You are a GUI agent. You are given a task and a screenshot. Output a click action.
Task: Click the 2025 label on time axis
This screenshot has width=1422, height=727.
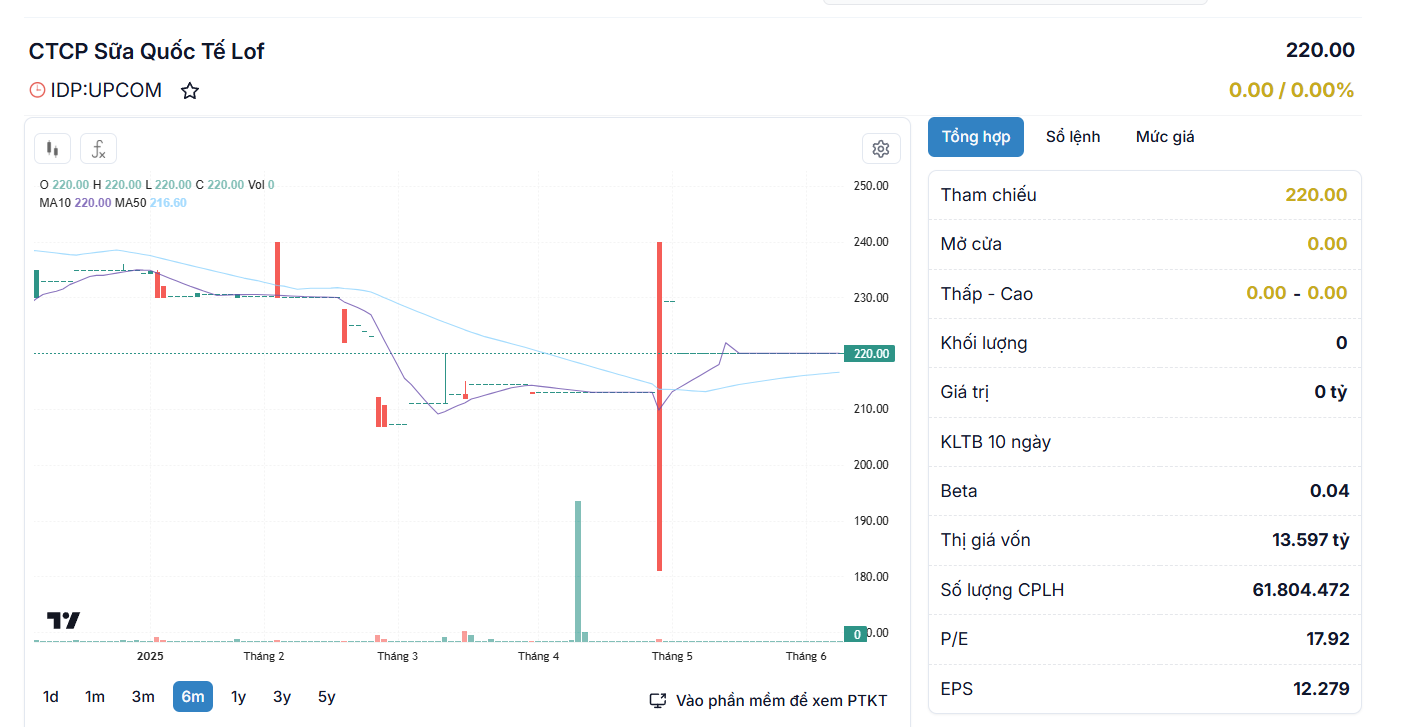tap(150, 656)
